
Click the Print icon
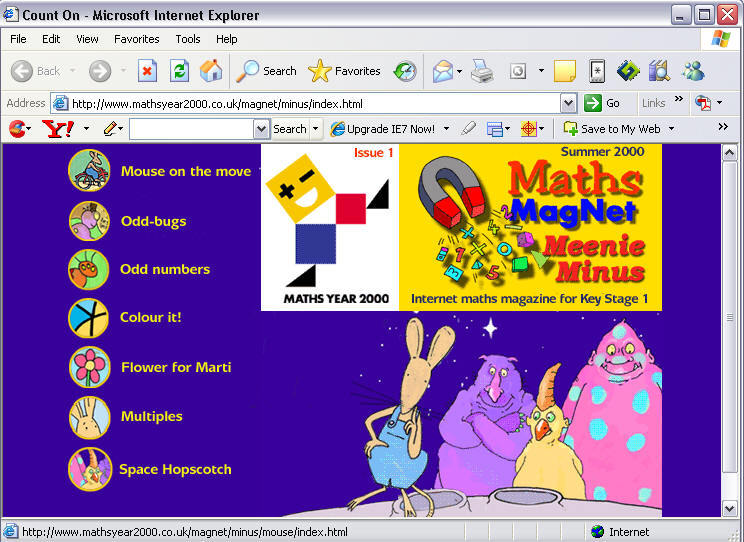[x=482, y=71]
